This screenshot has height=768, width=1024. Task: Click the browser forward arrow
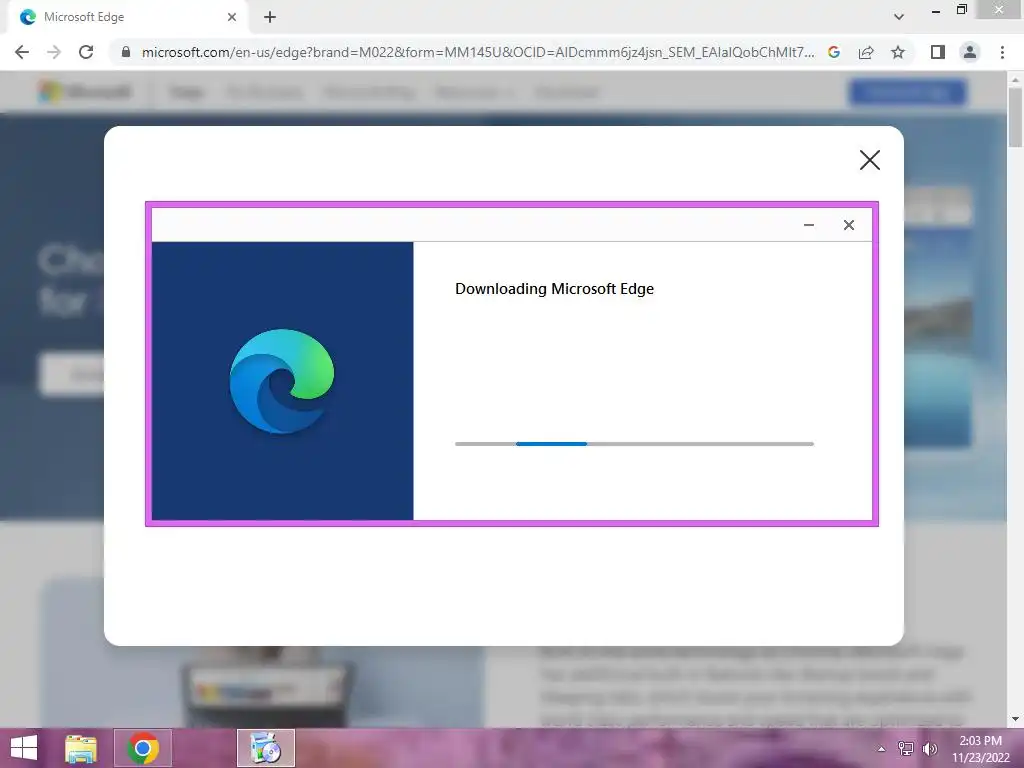(x=54, y=52)
